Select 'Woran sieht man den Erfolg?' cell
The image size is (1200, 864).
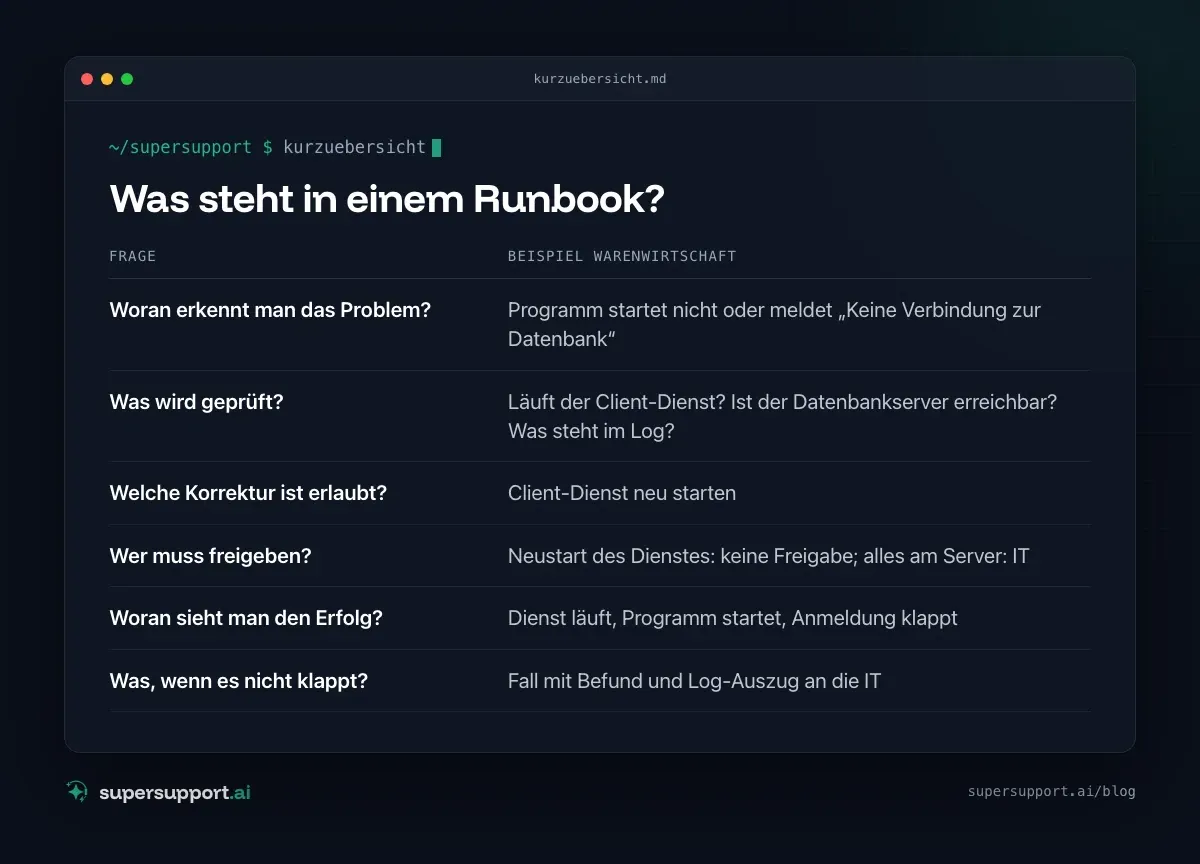click(x=246, y=618)
